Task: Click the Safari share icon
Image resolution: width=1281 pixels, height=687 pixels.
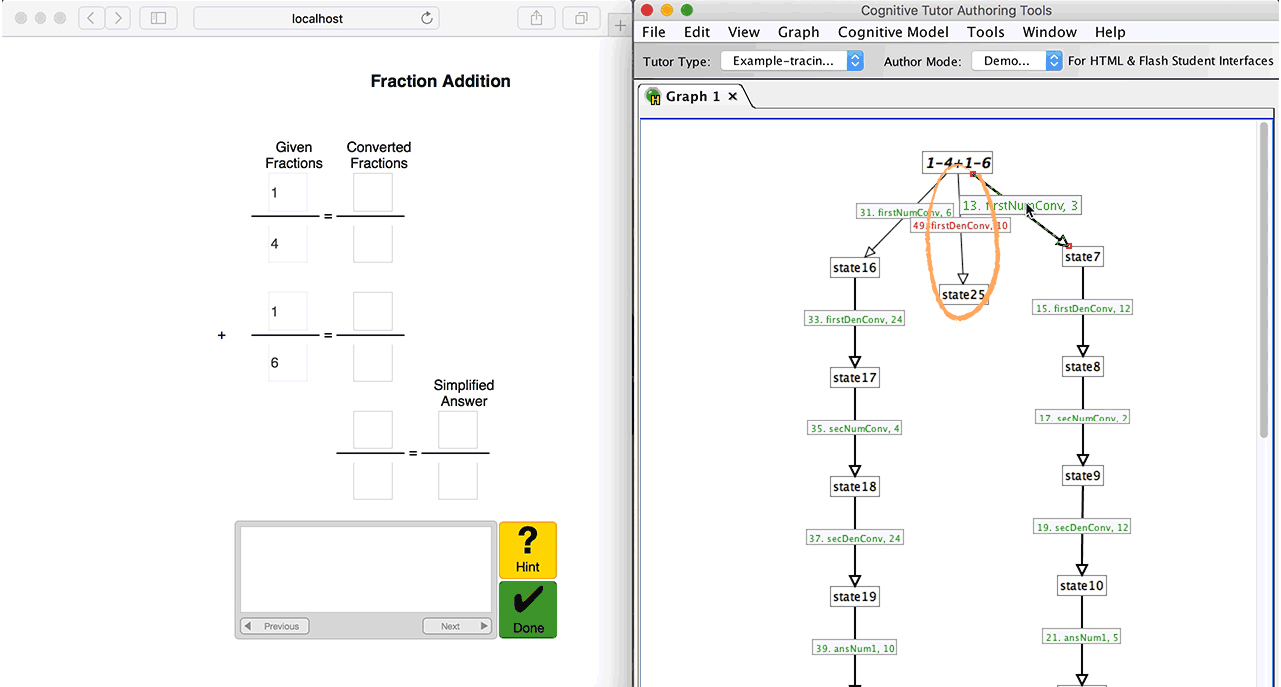Action: (x=536, y=18)
